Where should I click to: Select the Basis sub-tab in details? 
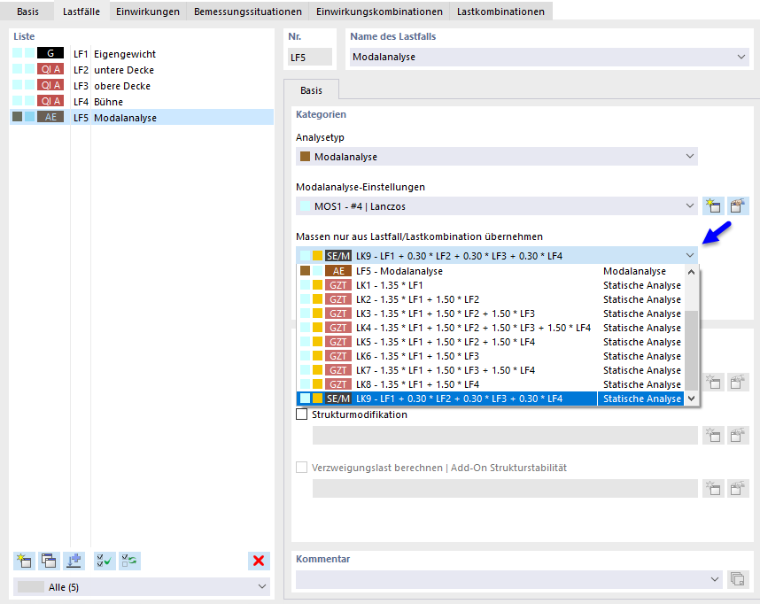(x=311, y=90)
